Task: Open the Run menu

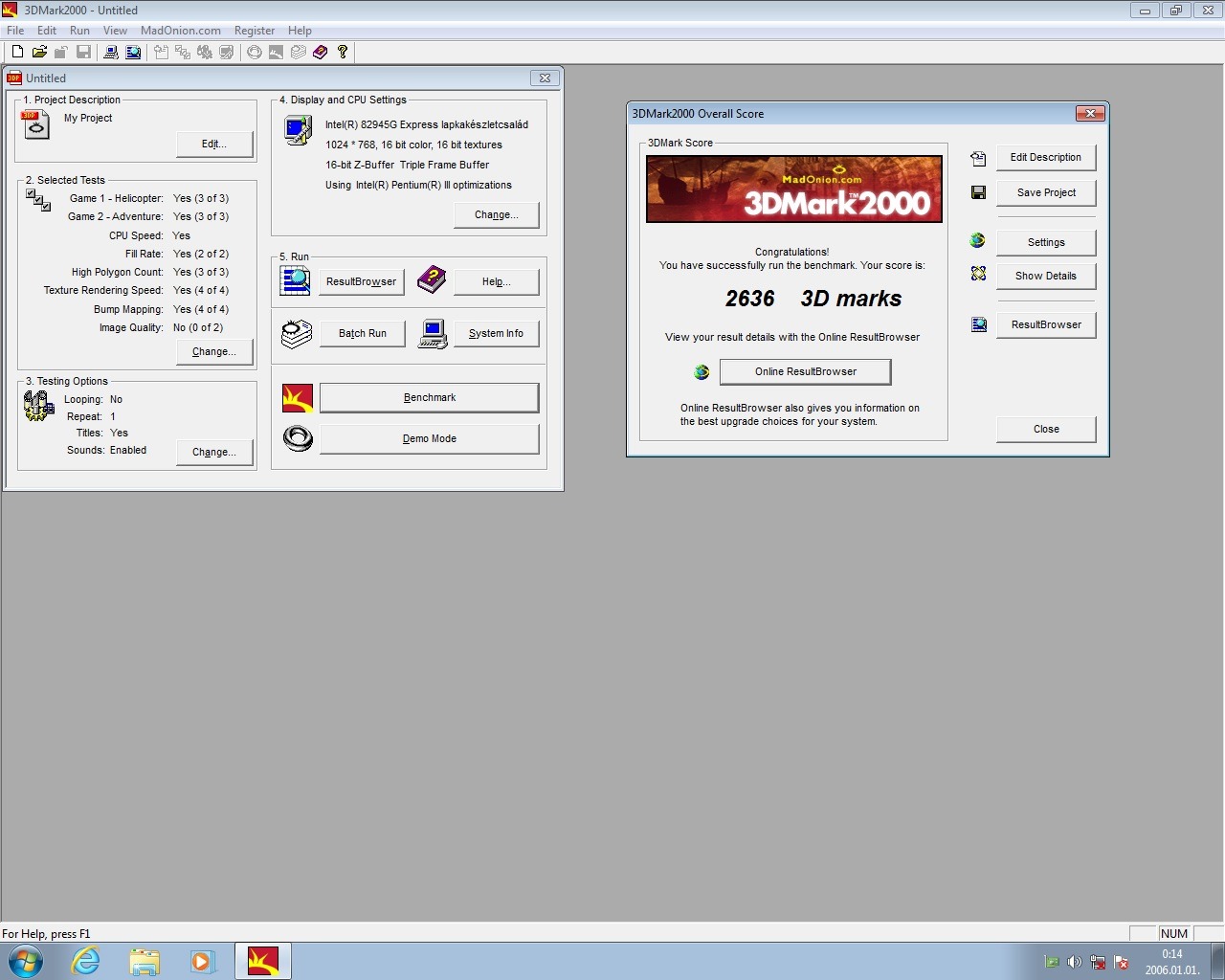Action: [79, 31]
